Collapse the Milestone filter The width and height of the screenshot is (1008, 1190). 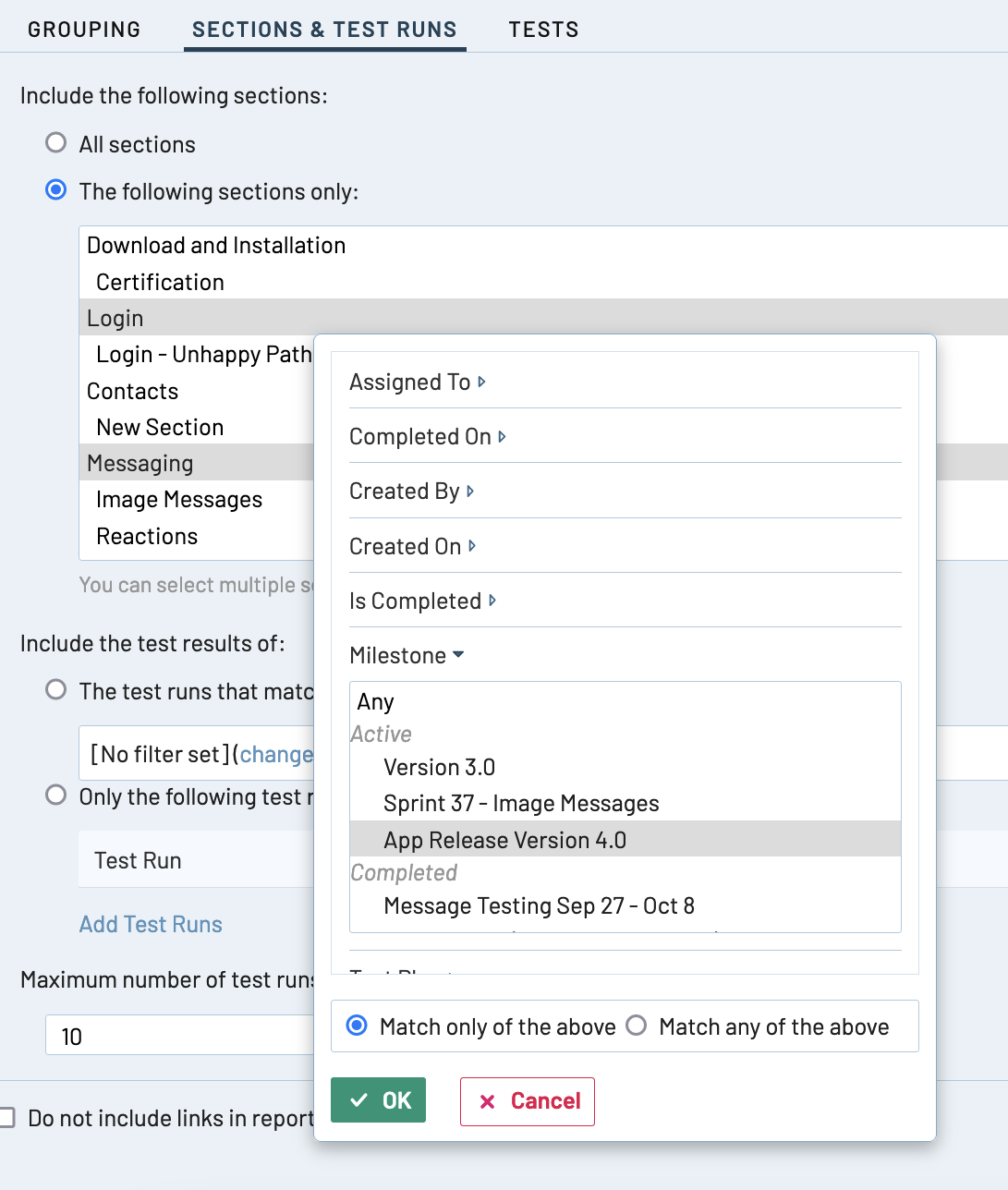pos(407,656)
